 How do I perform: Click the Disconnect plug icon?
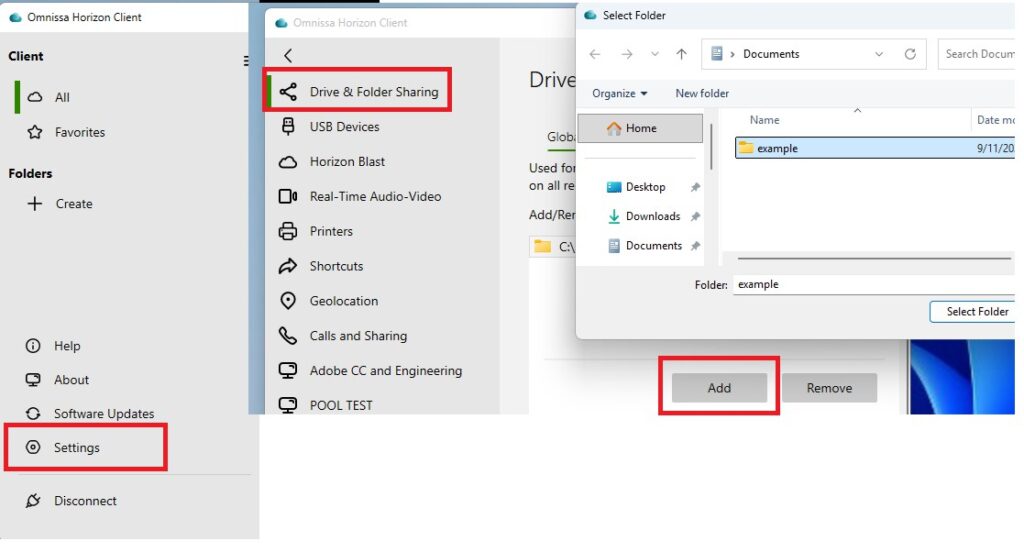tap(34, 501)
